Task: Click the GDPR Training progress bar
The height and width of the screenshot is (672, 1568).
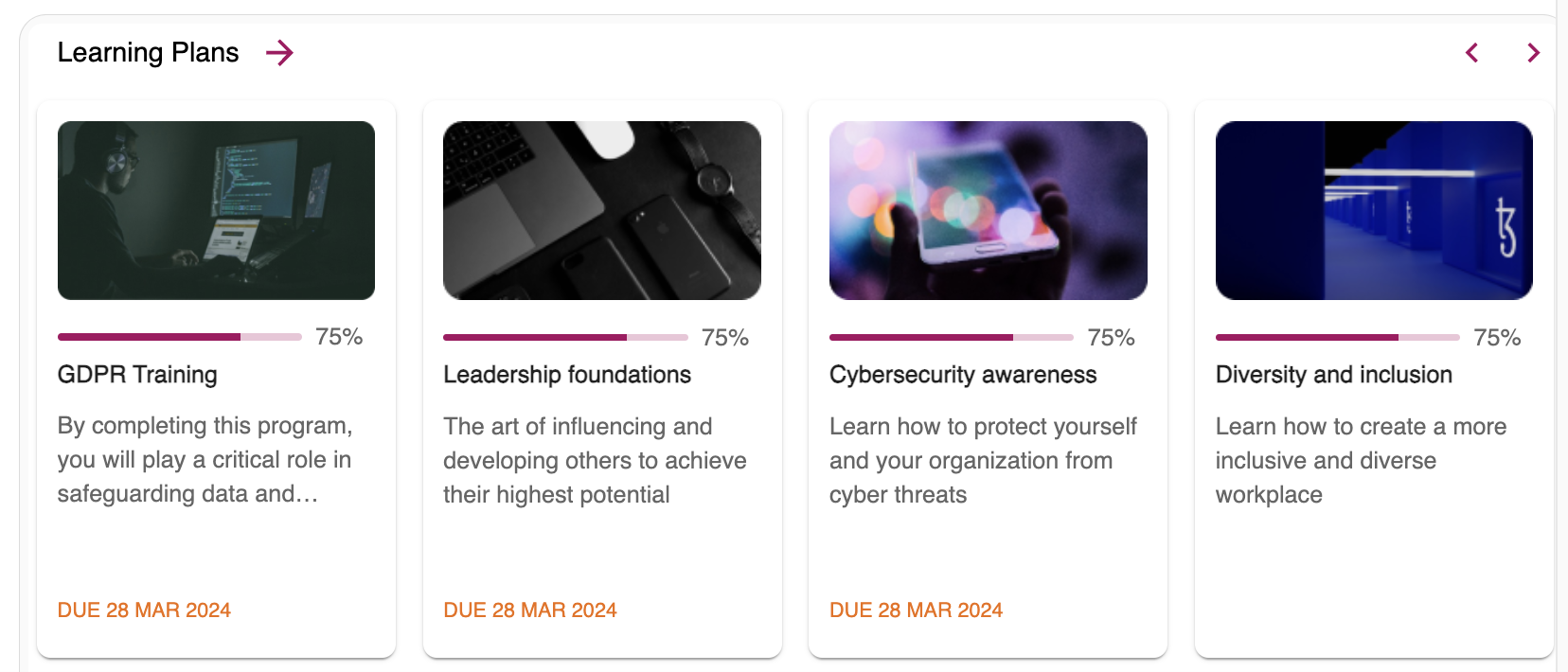Action: pos(180,337)
